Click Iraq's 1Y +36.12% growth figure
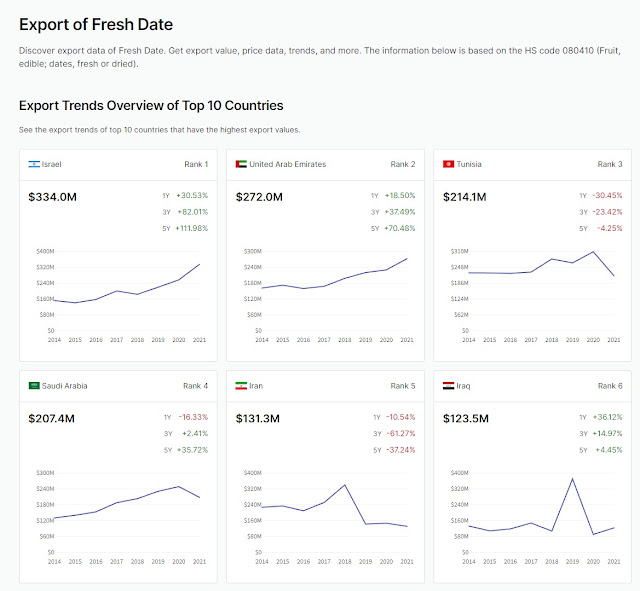Viewport: 640px width, 591px height. pos(607,417)
